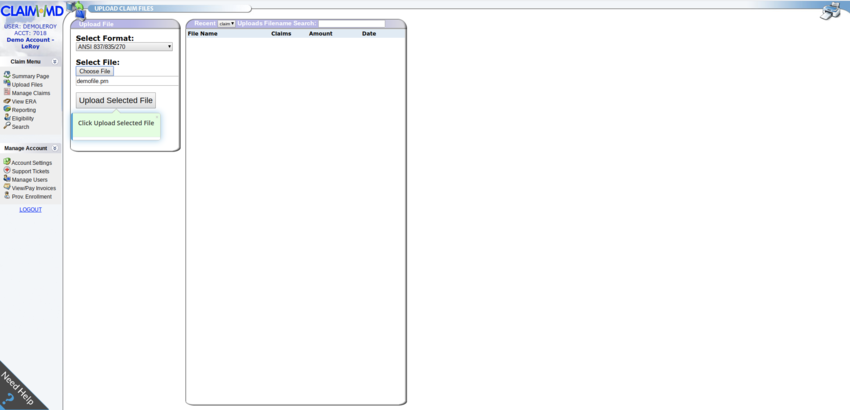This screenshot has width=850, height=410.
Task: Click the View ERA eye icon
Action: click(7, 101)
